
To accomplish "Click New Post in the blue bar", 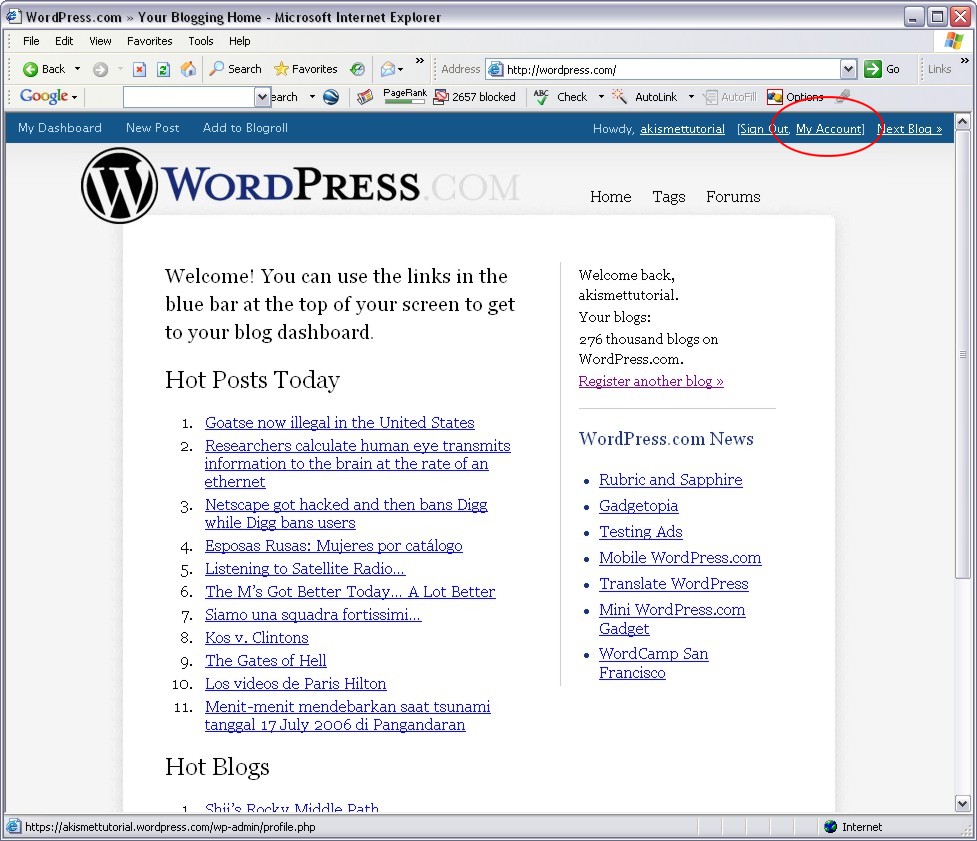I will (153, 128).
